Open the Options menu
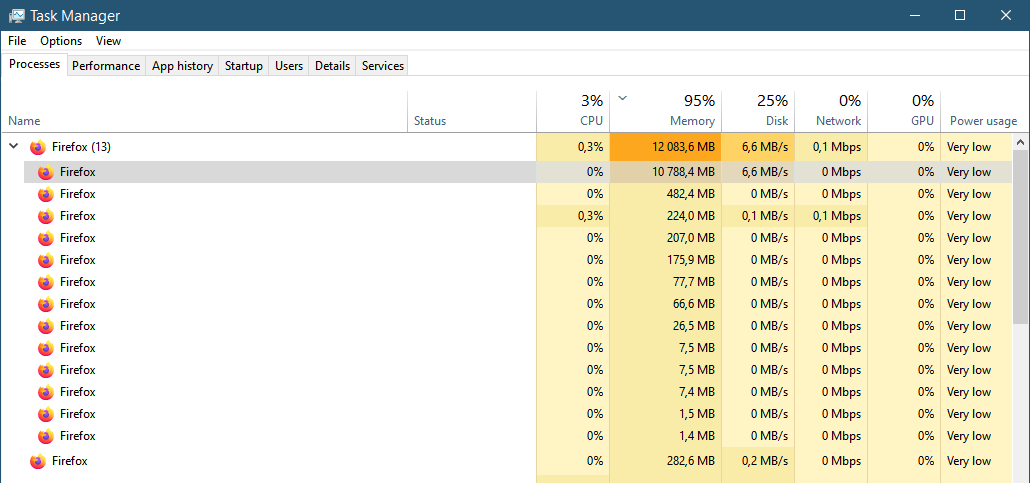Image resolution: width=1030 pixels, height=483 pixels. [x=61, y=41]
